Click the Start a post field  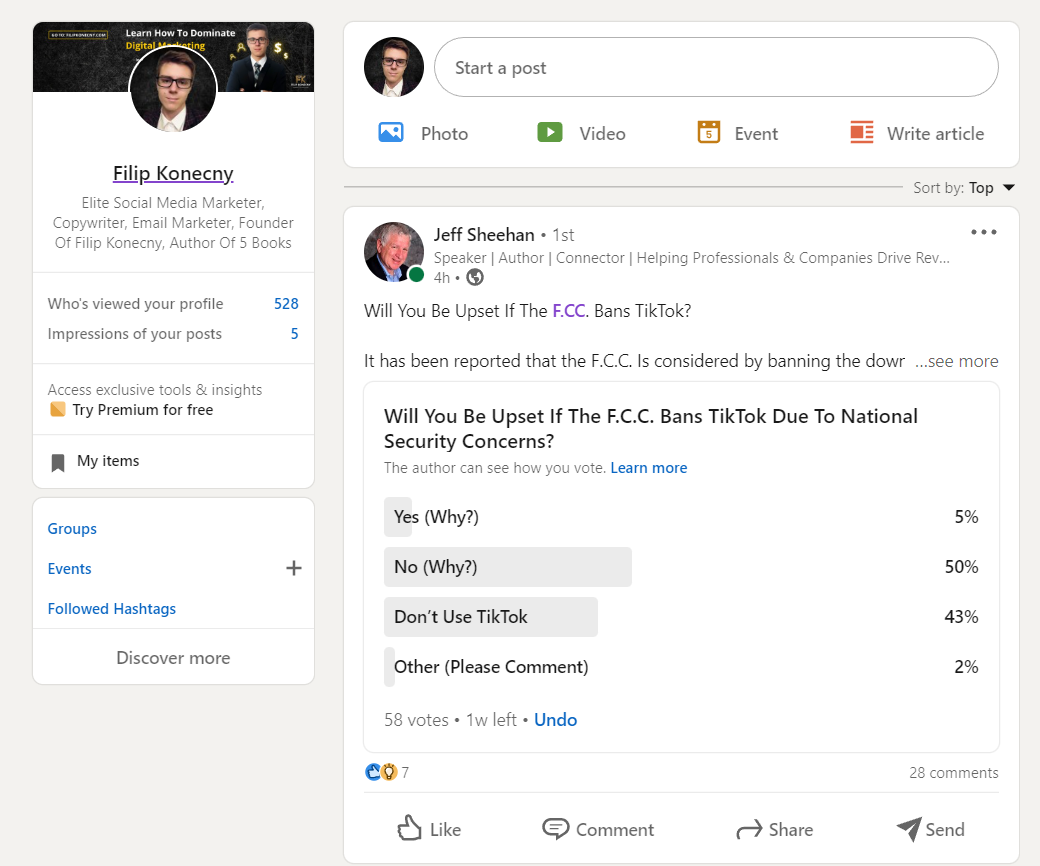point(715,68)
